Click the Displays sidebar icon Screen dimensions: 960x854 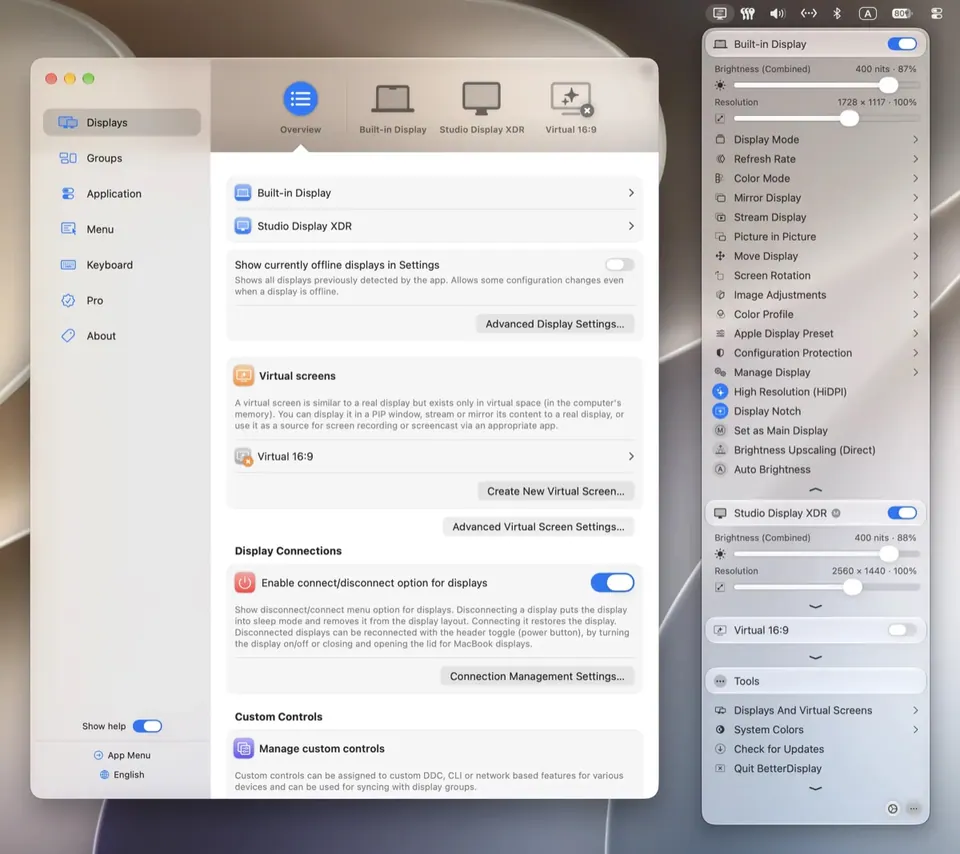click(x=68, y=122)
